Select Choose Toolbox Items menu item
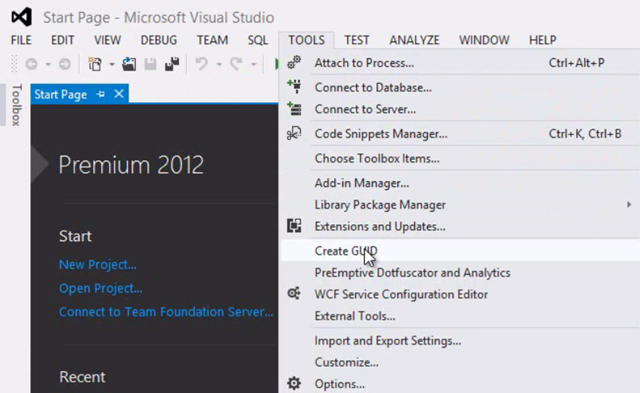Image resolution: width=640 pixels, height=393 pixels. [x=460, y=158]
